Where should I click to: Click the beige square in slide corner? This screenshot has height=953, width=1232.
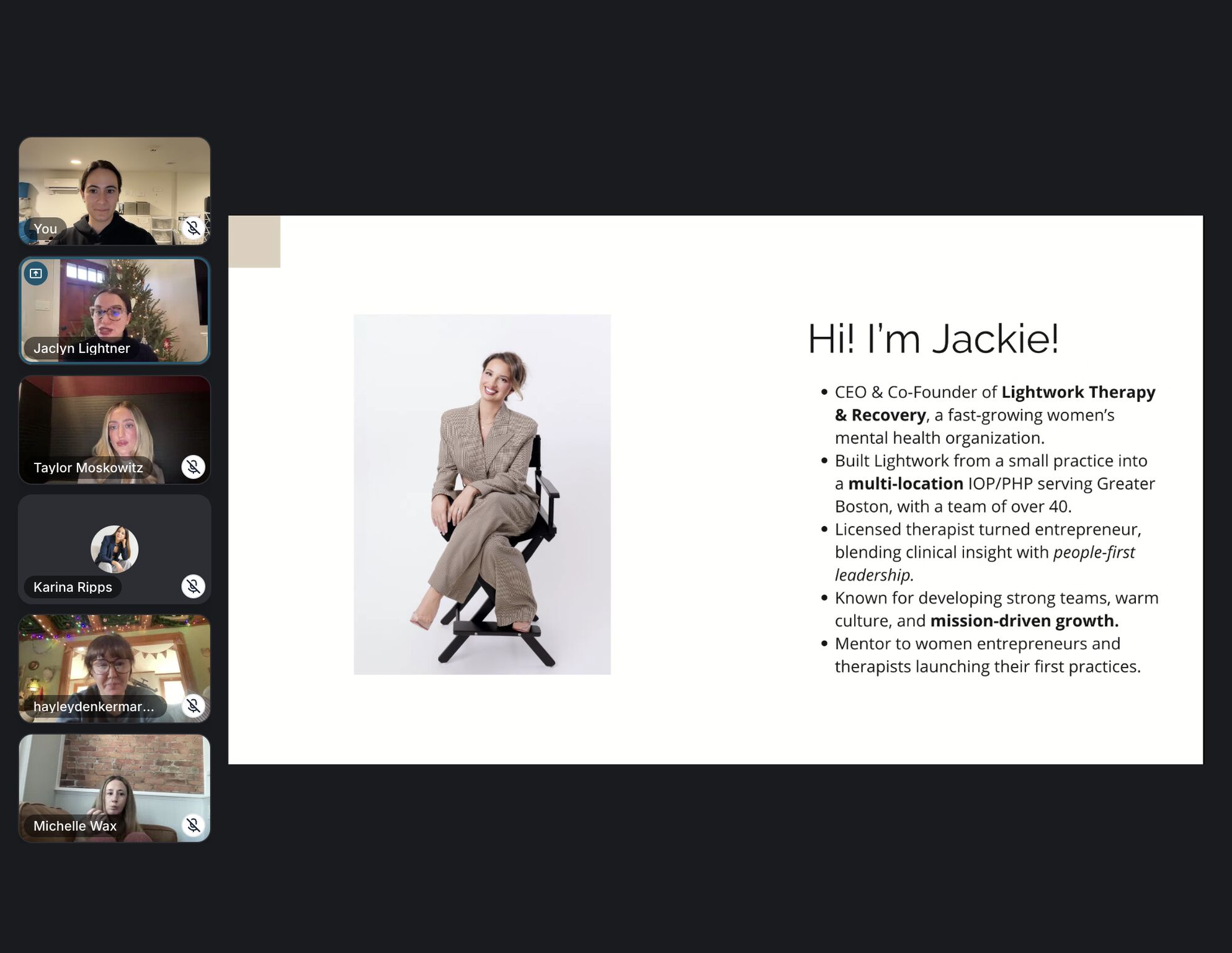click(254, 241)
